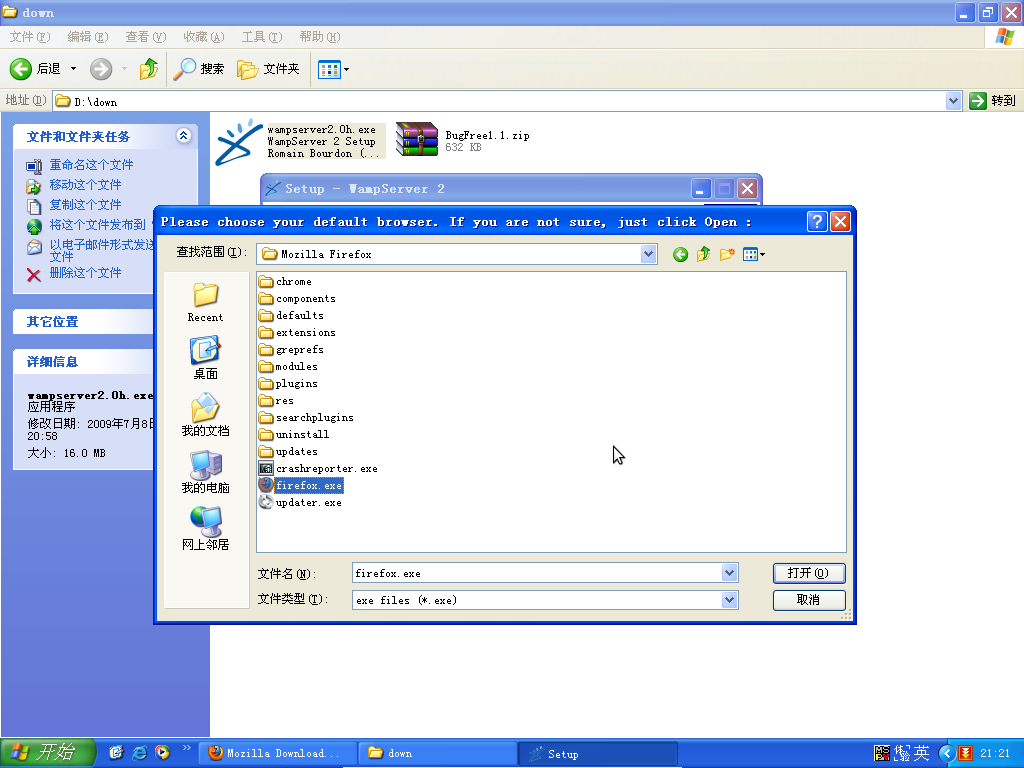The image size is (1024, 768).
Task: Click the help question mark in dialog title
Action: (817, 222)
